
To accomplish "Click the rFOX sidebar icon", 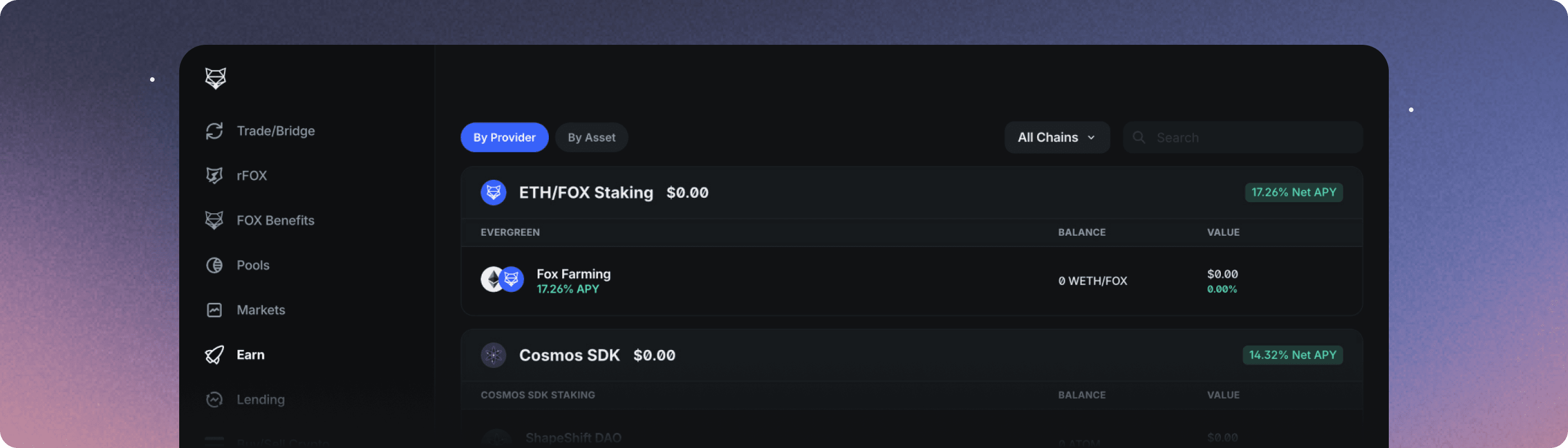I will [x=214, y=175].
